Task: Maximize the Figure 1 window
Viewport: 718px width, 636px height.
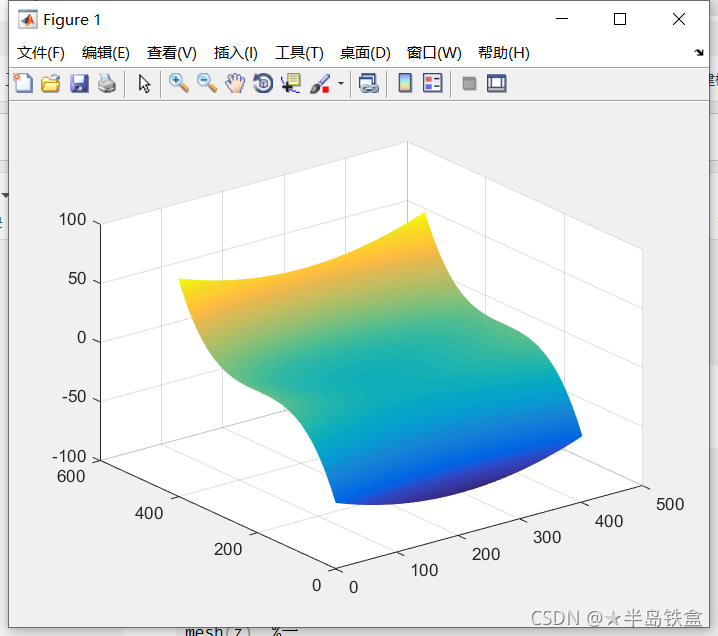Action: pyautogui.click(x=620, y=19)
